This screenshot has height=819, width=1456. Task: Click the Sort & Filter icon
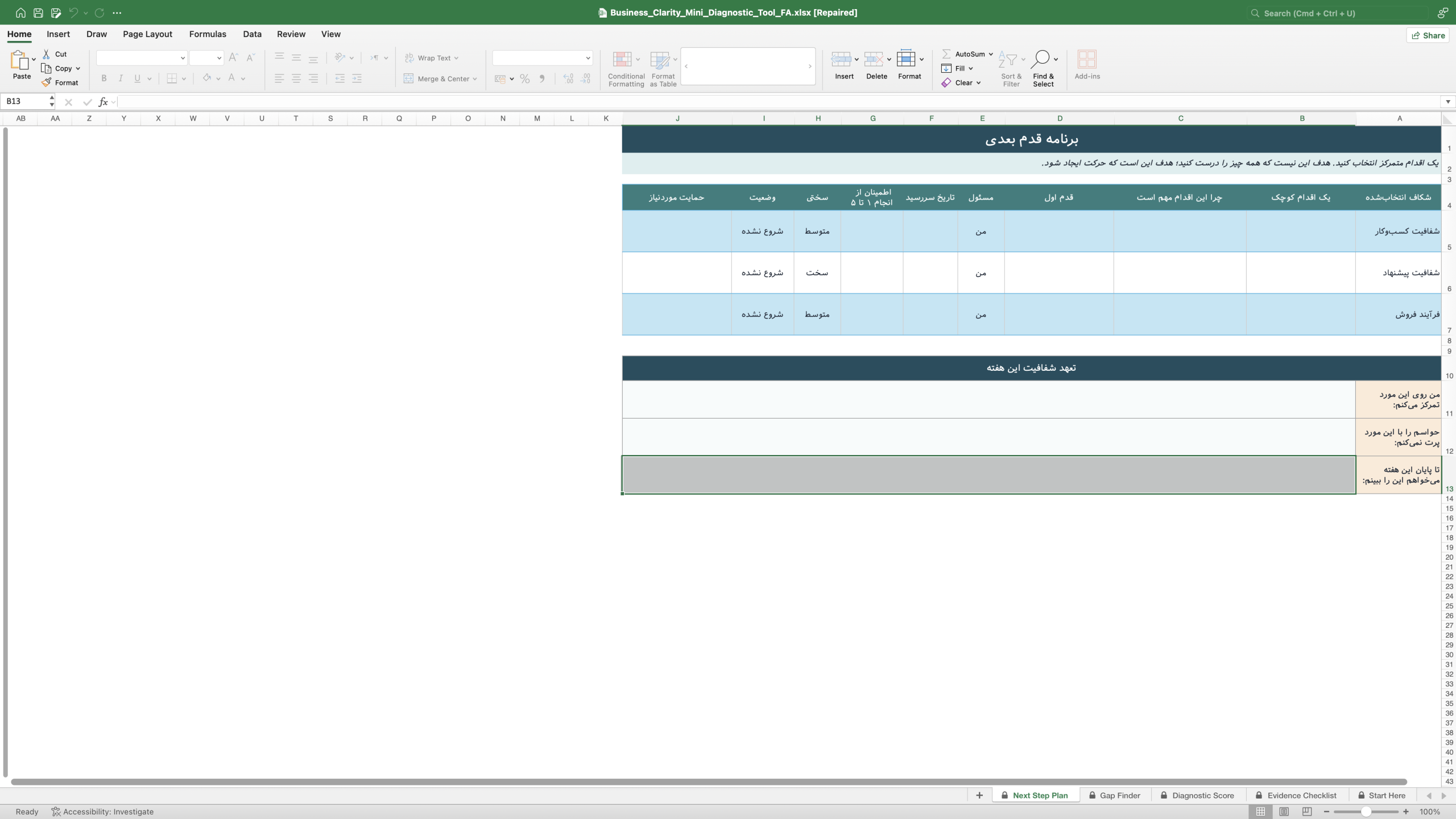1007,59
